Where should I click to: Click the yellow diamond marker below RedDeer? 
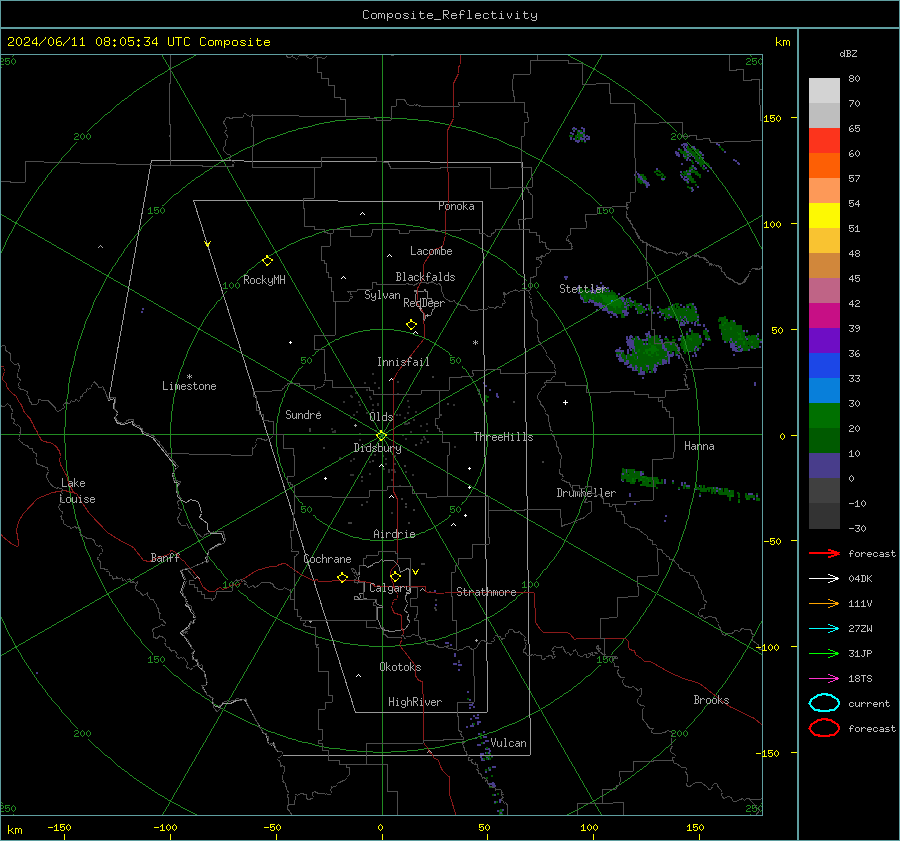coord(411,325)
